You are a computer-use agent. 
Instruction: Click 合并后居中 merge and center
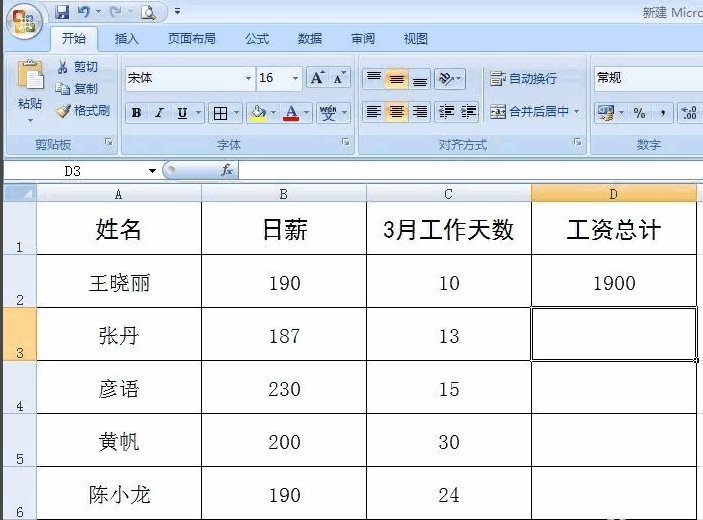pyautogui.click(x=529, y=112)
